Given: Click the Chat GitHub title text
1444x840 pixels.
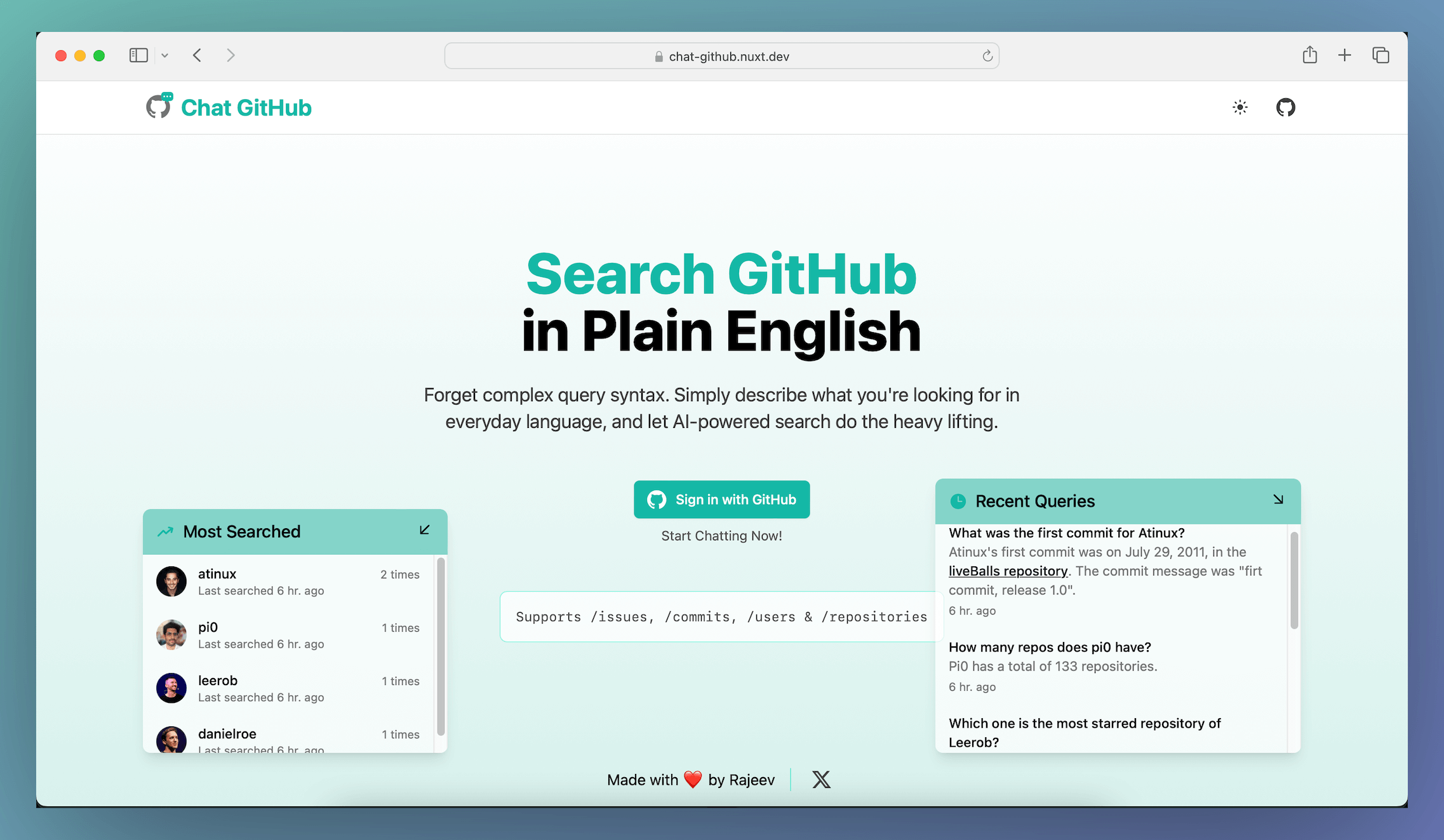Looking at the screenshot, I should [x=246, y=107].
